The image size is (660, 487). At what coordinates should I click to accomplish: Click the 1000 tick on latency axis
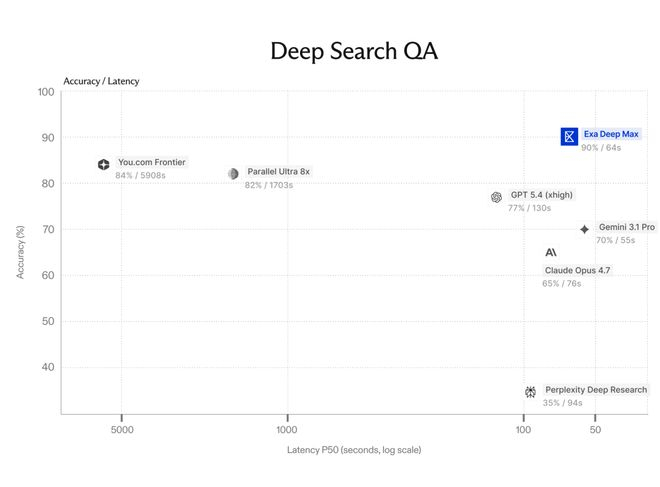pos(287,430)
